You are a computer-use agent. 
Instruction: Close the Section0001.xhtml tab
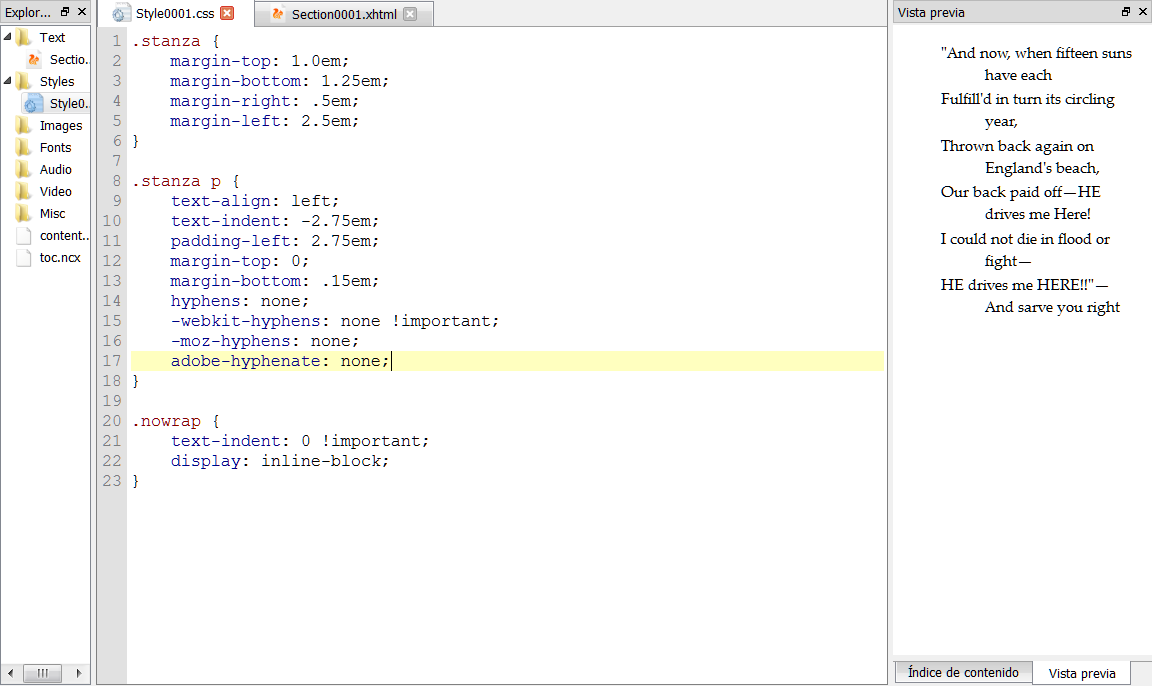410,14
